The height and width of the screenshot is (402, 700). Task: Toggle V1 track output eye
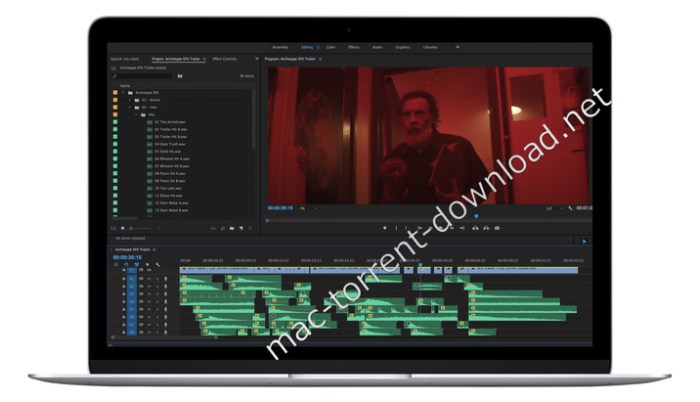(149, 270)
